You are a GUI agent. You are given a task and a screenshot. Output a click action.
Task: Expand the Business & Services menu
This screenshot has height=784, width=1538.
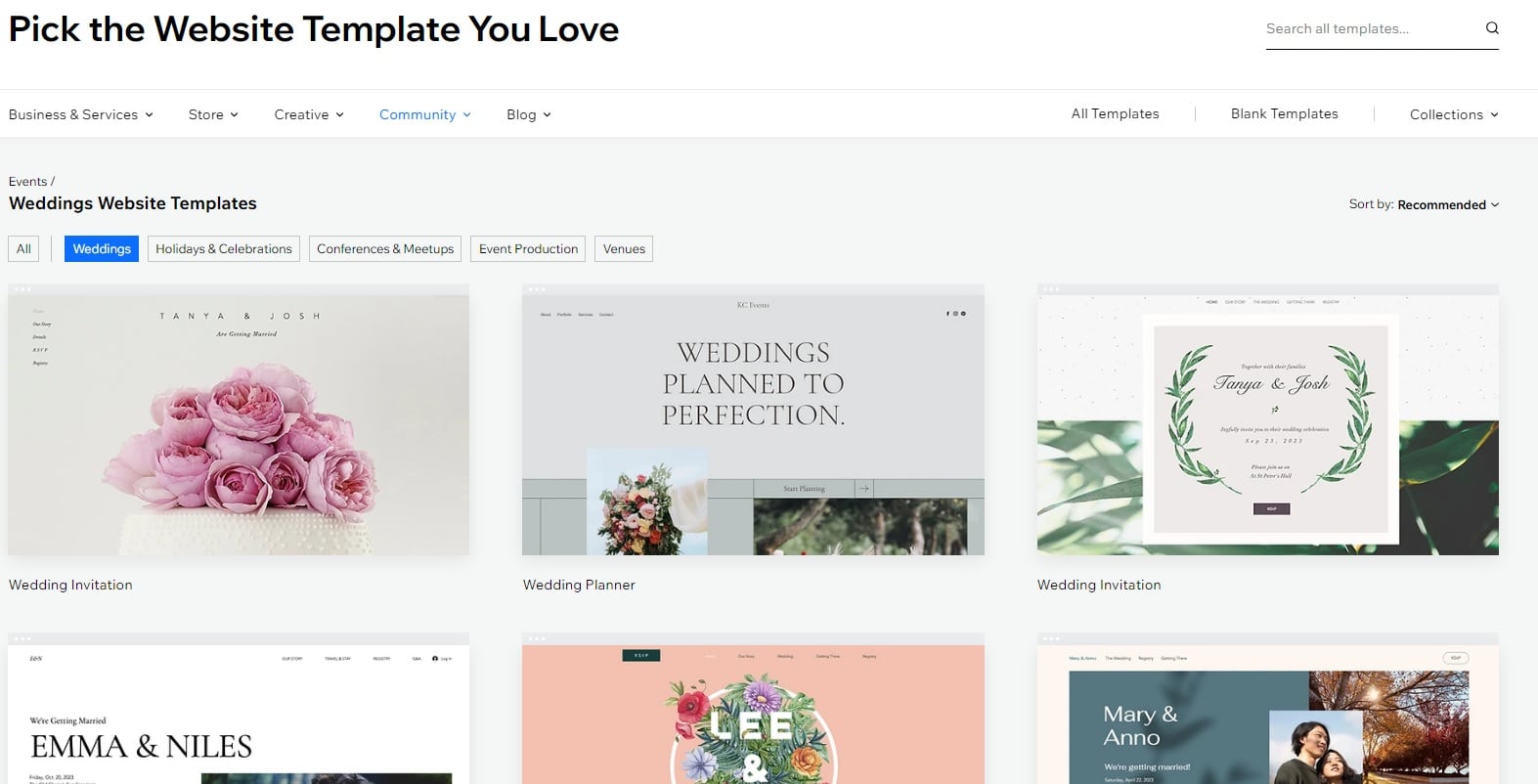81,114
